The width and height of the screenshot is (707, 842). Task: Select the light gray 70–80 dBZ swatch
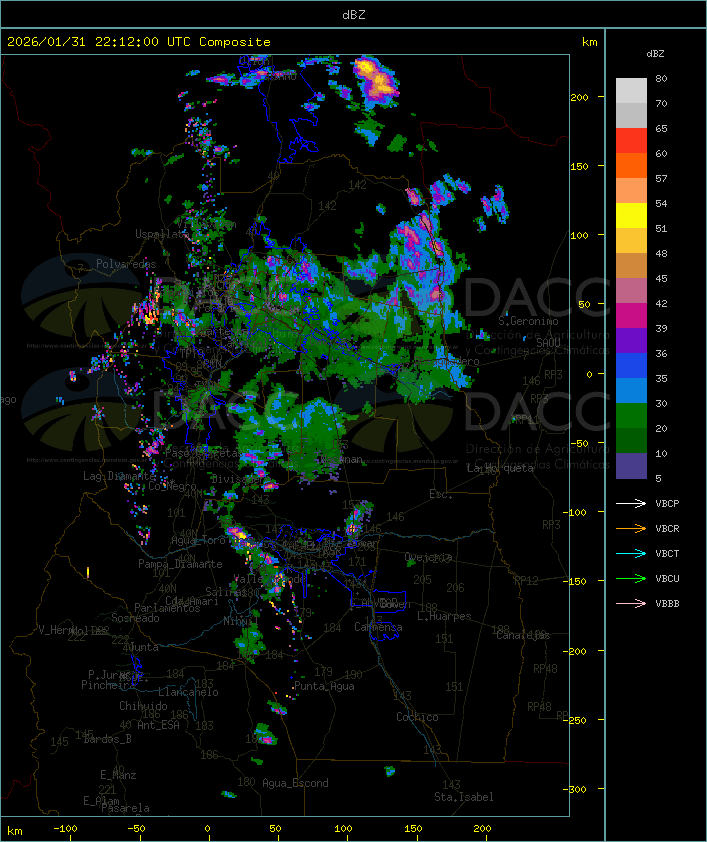pyautogui.click(x=631, y=91)
